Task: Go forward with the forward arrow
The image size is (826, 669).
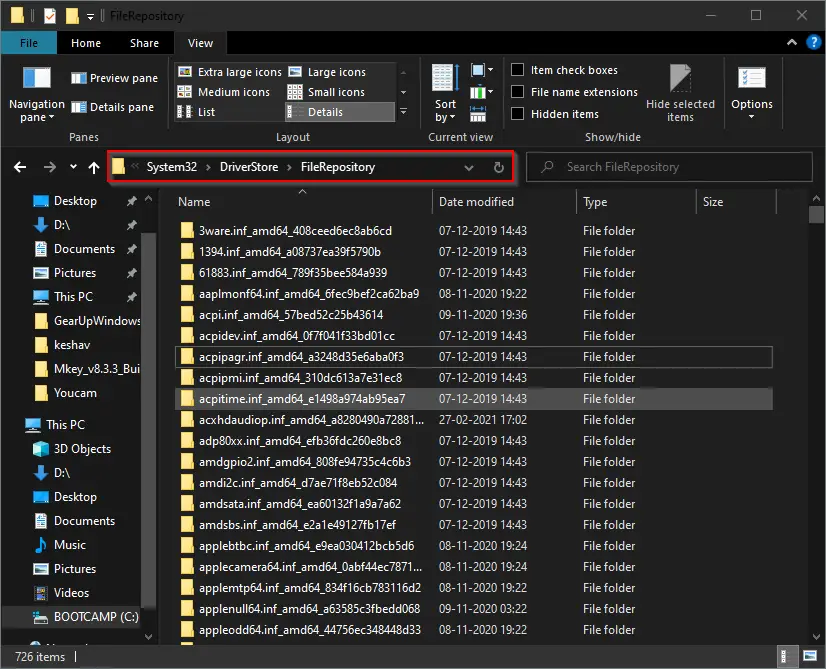Action: [x=50, y=167]
